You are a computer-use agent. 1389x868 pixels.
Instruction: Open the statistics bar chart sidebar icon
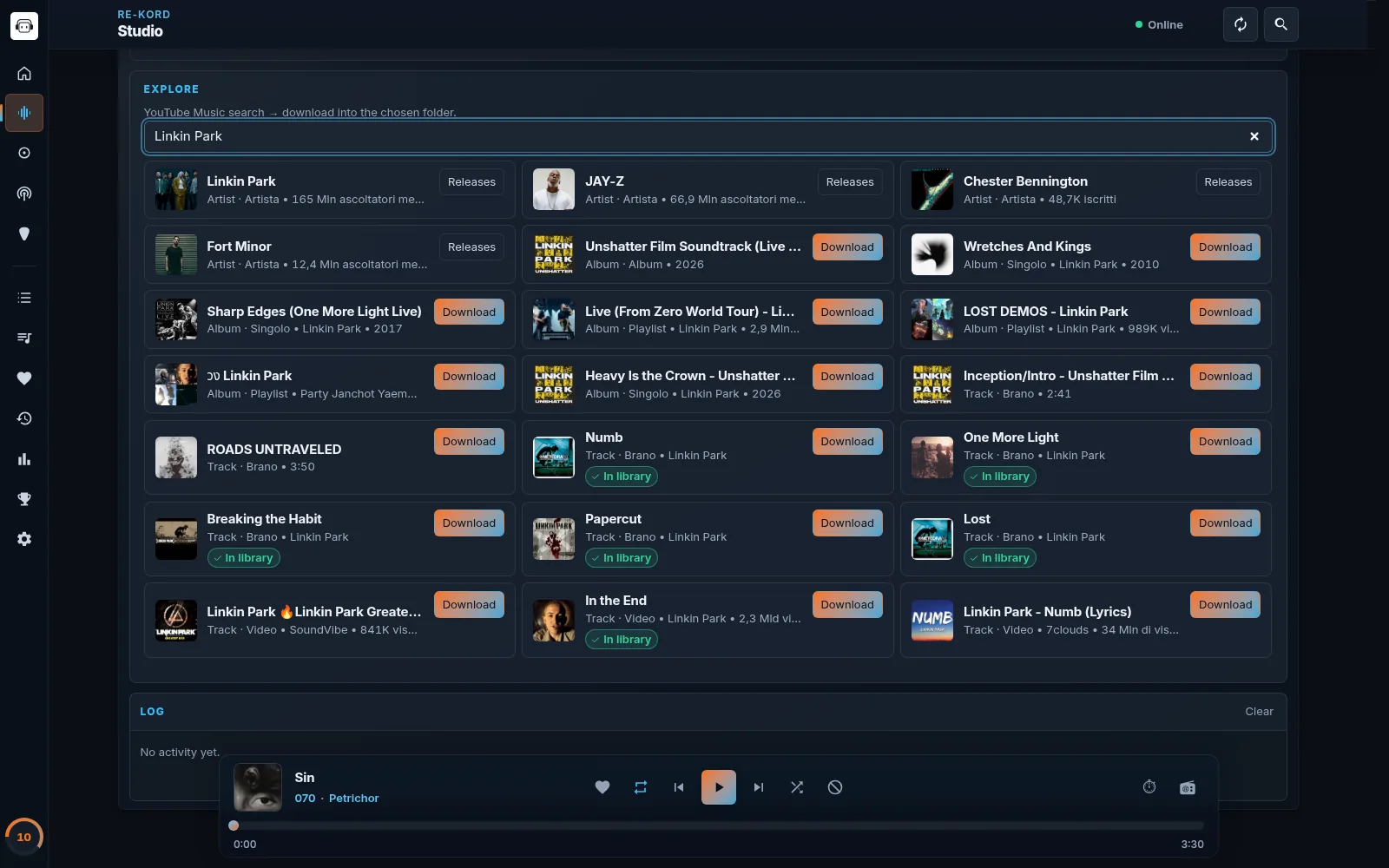[x=24, y=459]
